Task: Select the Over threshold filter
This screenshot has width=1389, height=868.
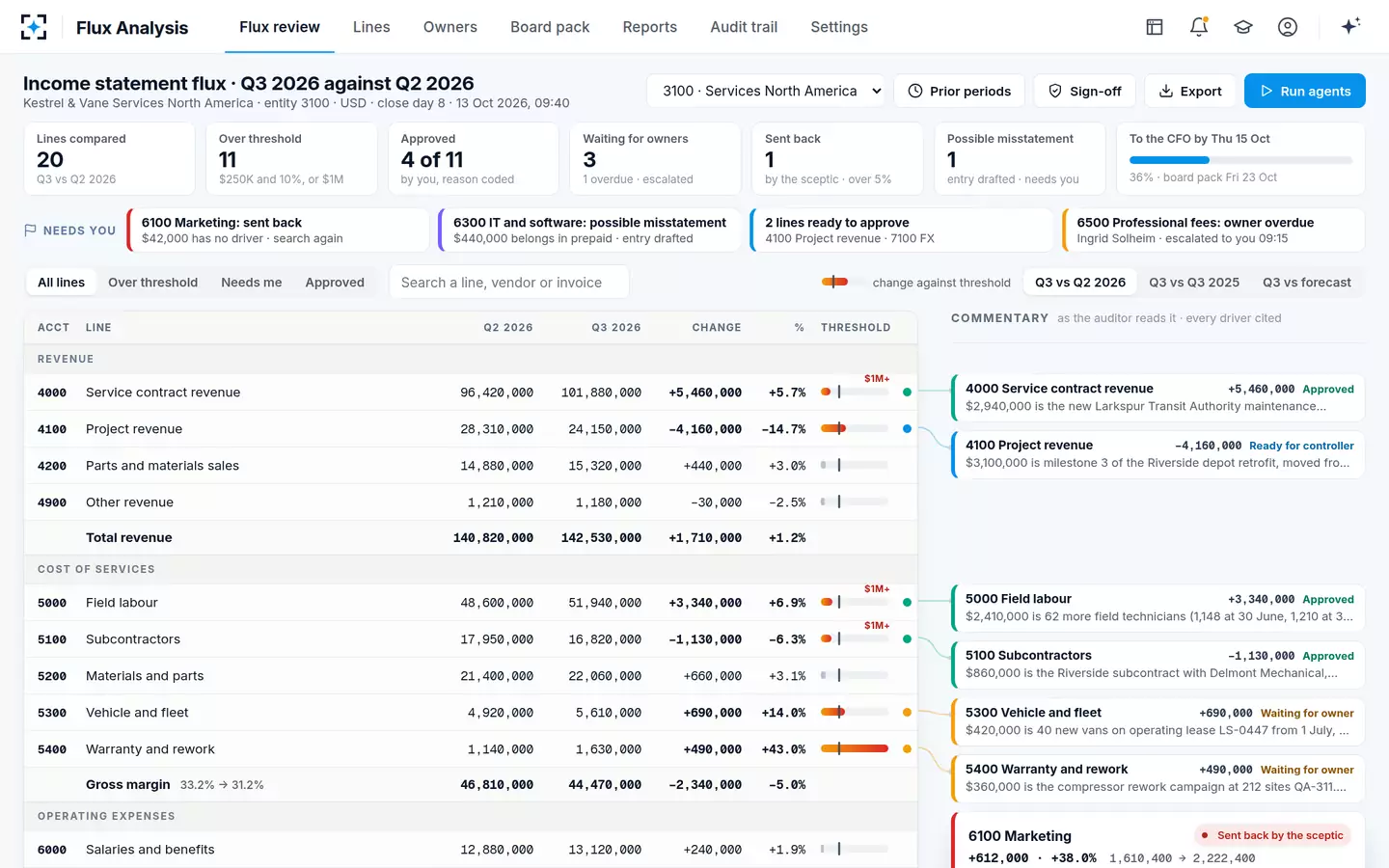Action: [152, 283]
